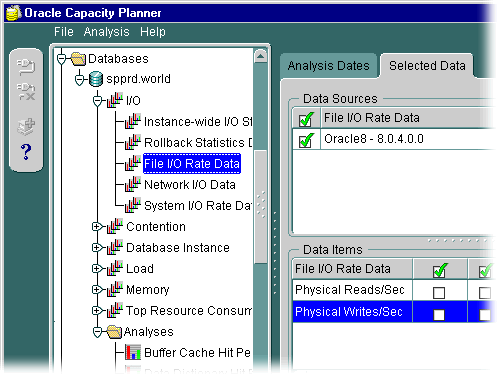Select the System I/O Rate Data tree item
The height and width of the screenshot is (375, 498).
click(198, 206)
